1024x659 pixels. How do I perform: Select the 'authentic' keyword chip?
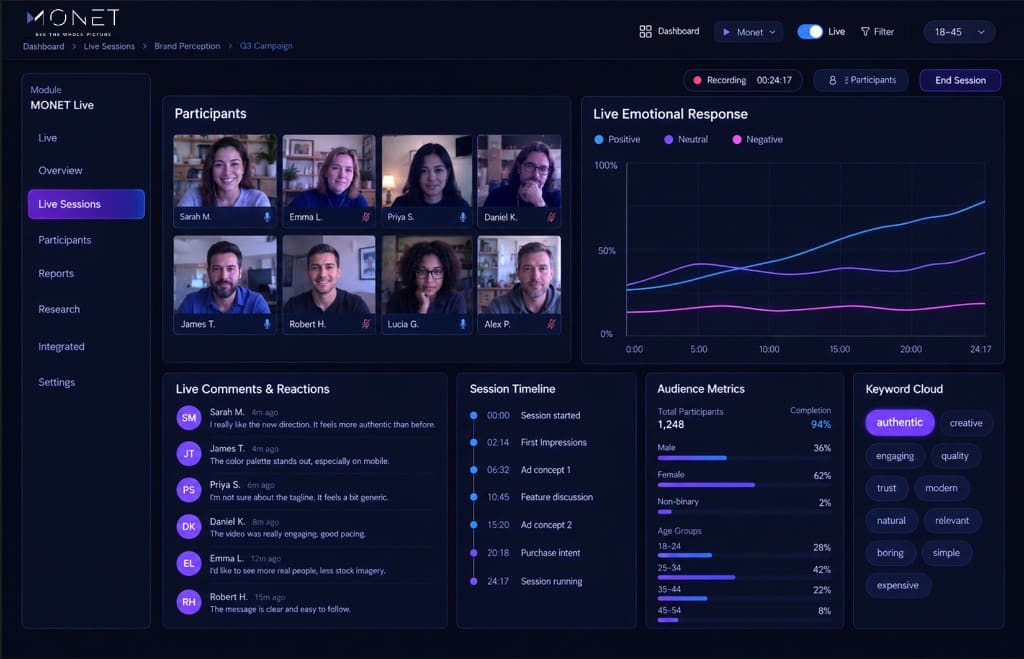pos(900,423)
